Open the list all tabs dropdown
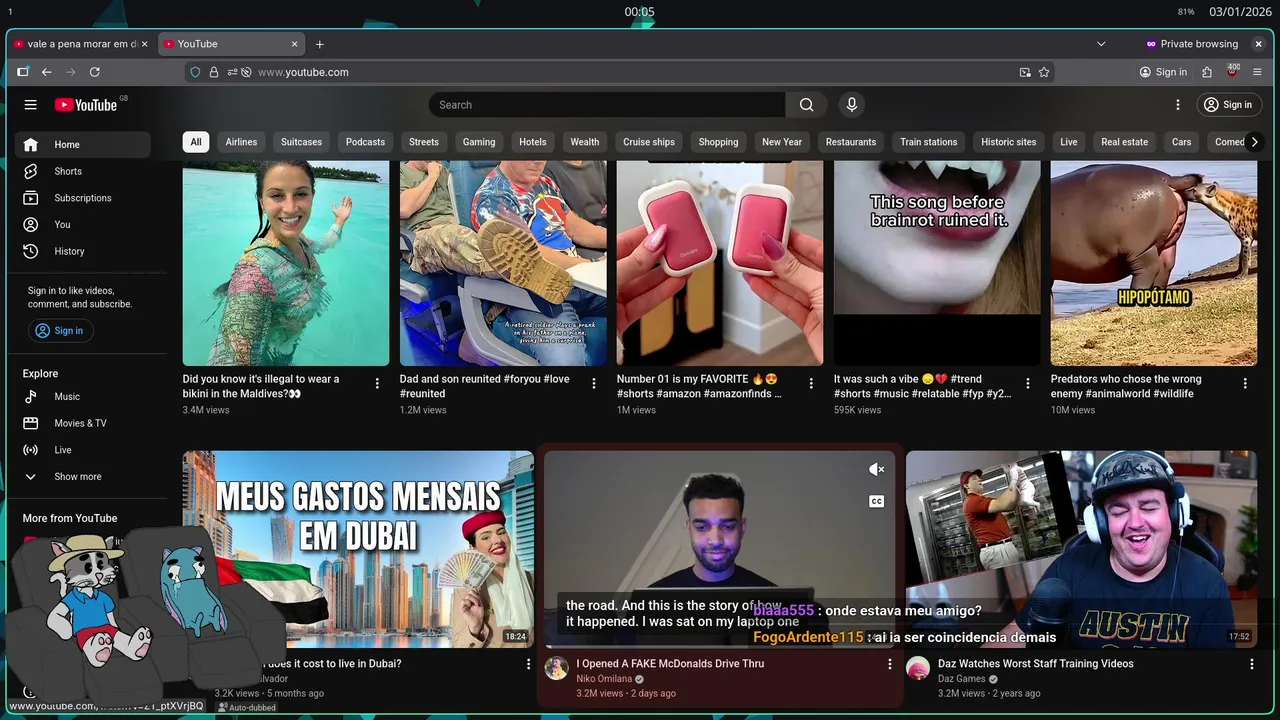 (x=1101, y=44)
